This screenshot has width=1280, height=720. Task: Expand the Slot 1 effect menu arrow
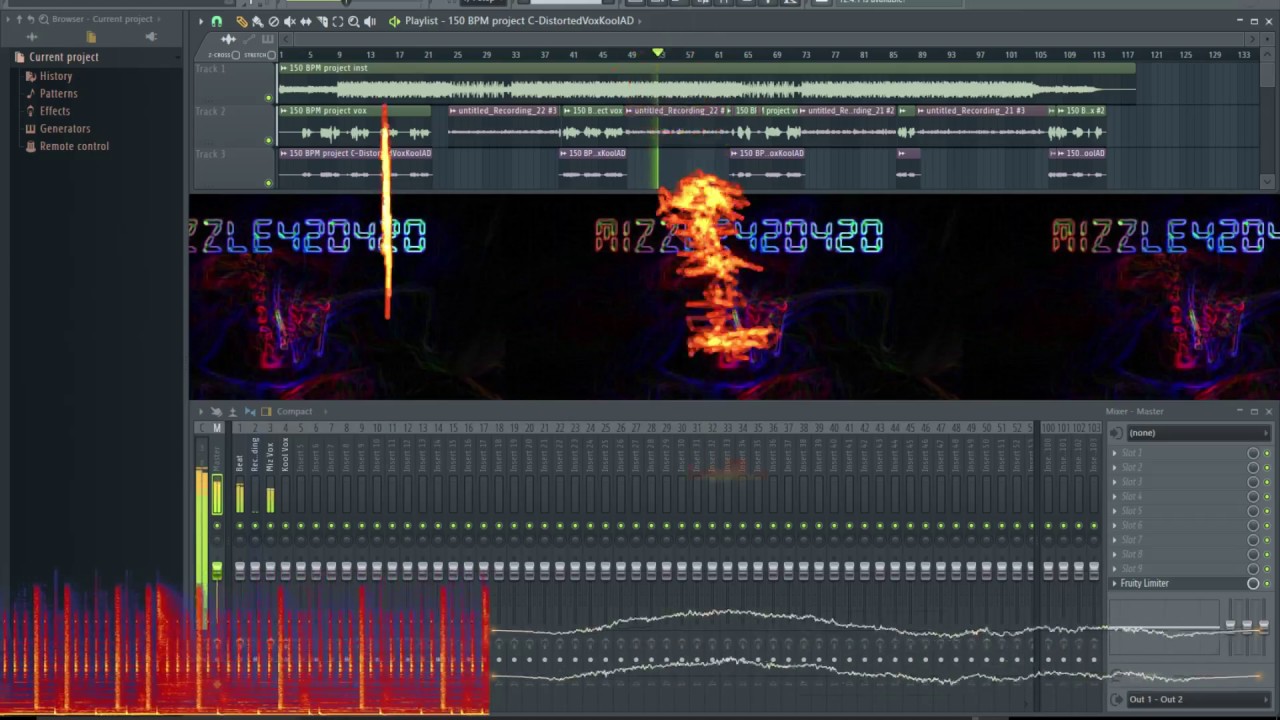pyautogui.click(x=1115, y=453)
